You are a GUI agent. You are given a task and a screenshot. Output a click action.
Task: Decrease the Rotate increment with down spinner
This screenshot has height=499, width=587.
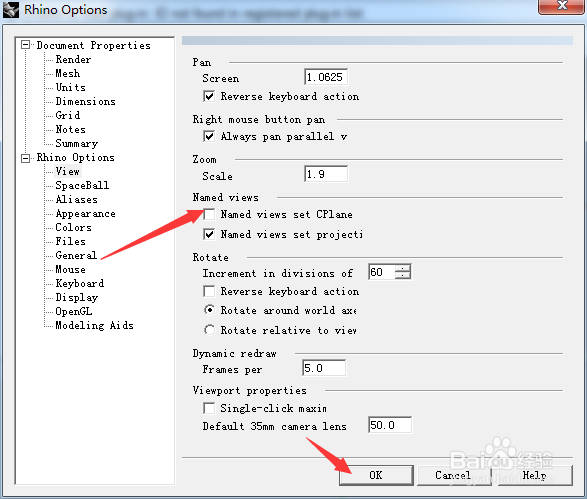403,276
